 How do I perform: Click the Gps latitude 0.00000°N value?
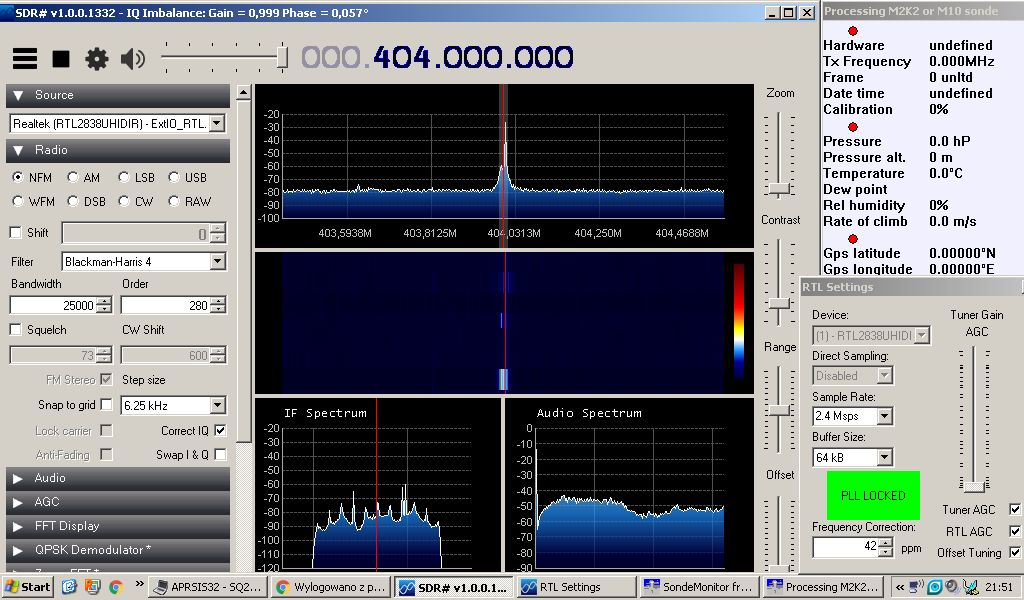(962, 253)
